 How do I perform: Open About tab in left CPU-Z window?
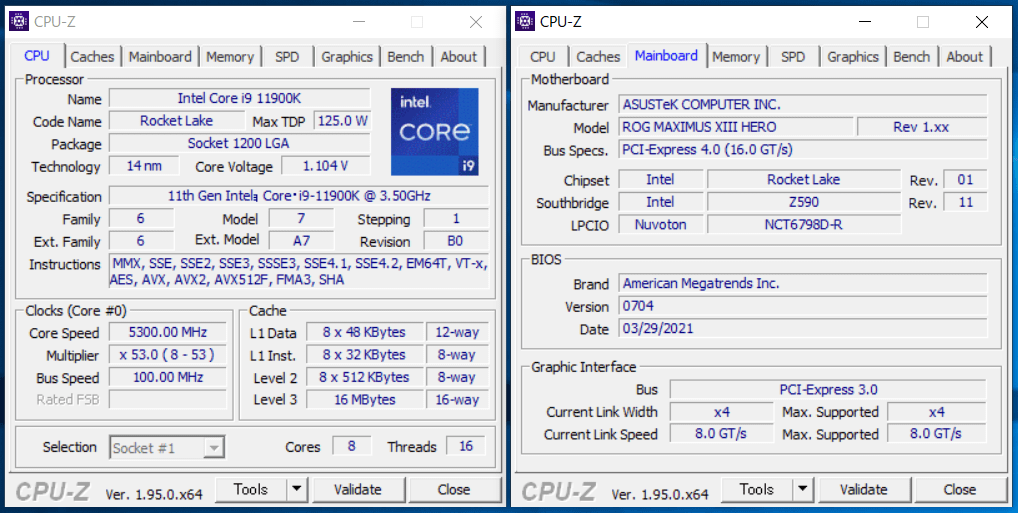click(458, 56)
